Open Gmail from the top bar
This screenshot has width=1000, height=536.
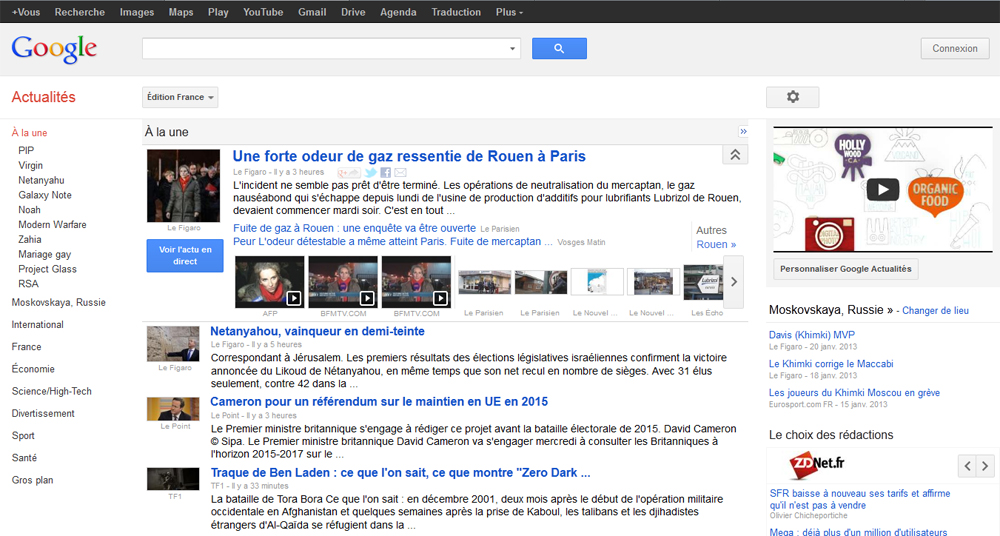pos(312,12)
